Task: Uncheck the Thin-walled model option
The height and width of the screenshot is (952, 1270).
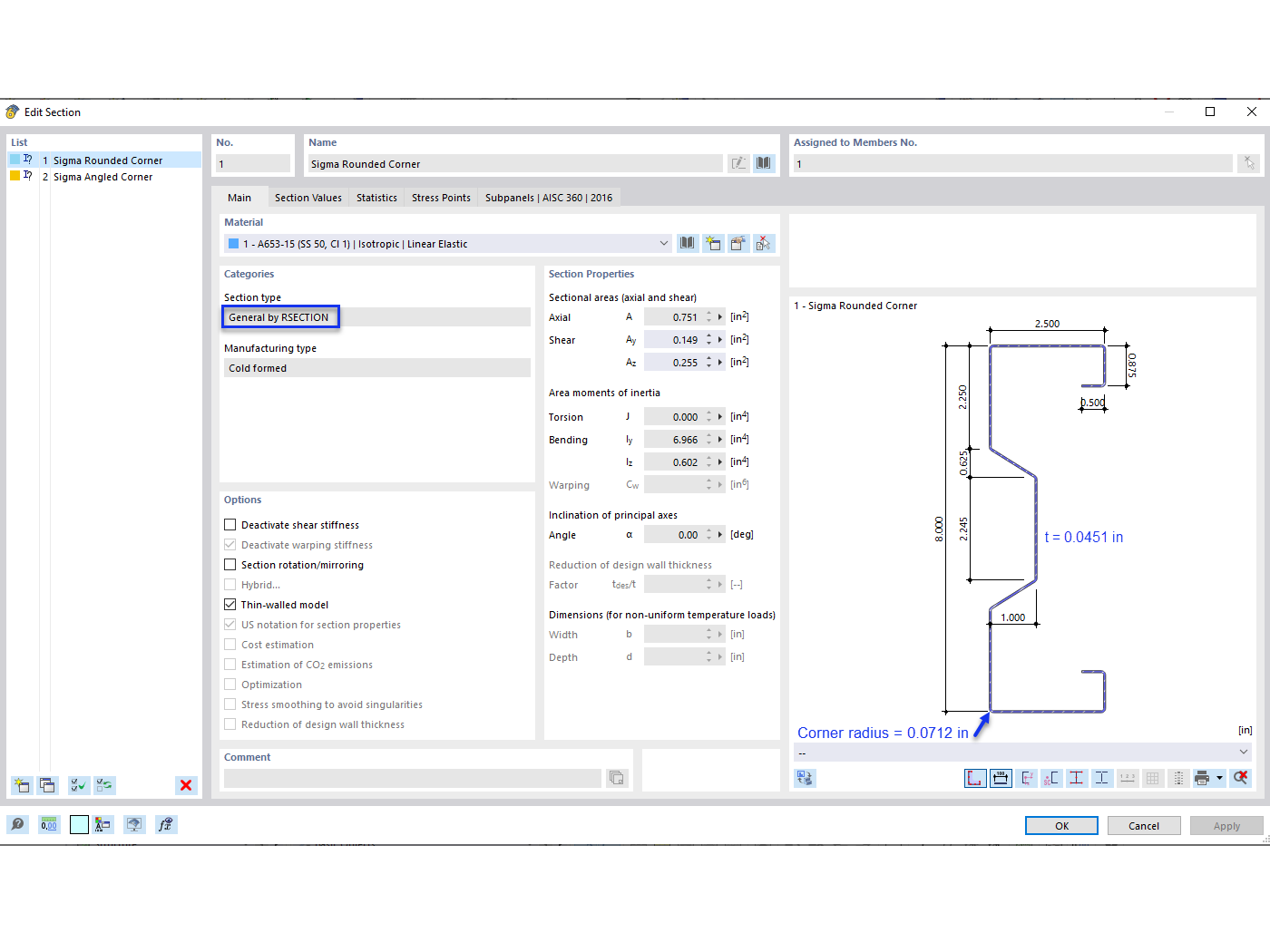Action: click(230, 604)
